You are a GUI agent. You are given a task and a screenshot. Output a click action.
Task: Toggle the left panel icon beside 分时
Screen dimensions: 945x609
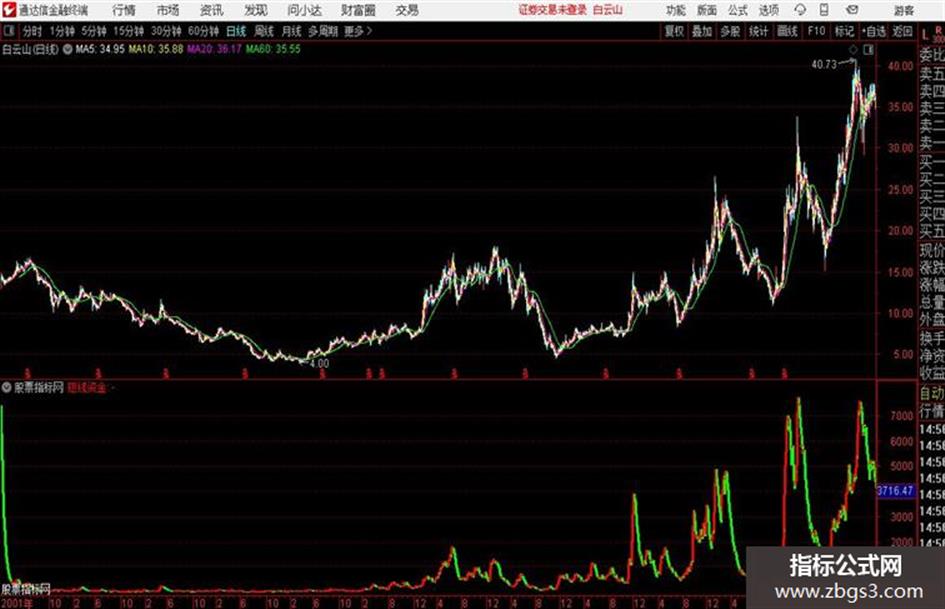pos(8,31)
